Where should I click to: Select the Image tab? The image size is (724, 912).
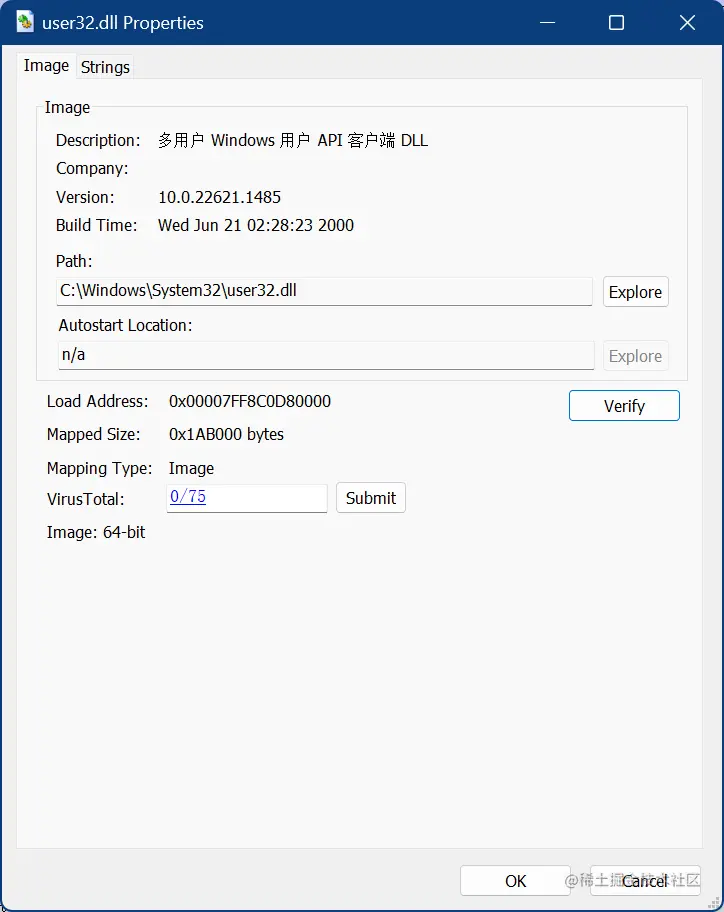(46, 66)
